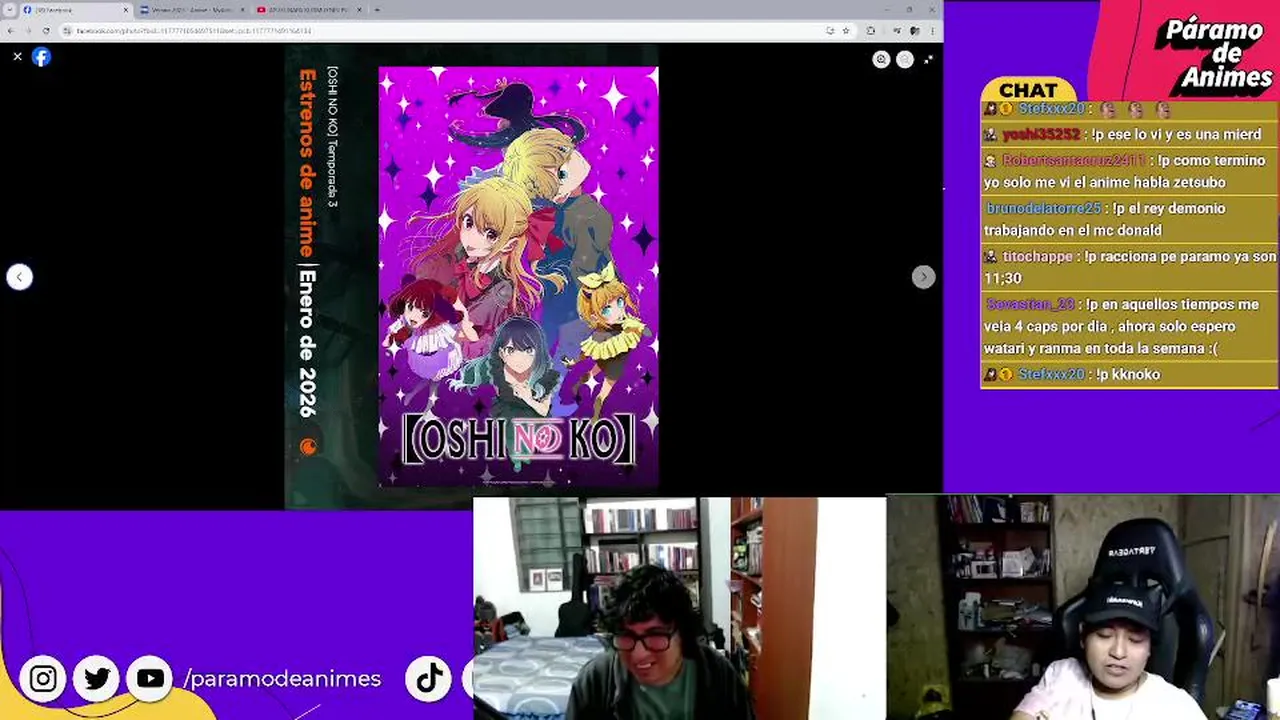1280x720 pixels.
Task: Bookmark this page with the star
Action: [846, 31]
